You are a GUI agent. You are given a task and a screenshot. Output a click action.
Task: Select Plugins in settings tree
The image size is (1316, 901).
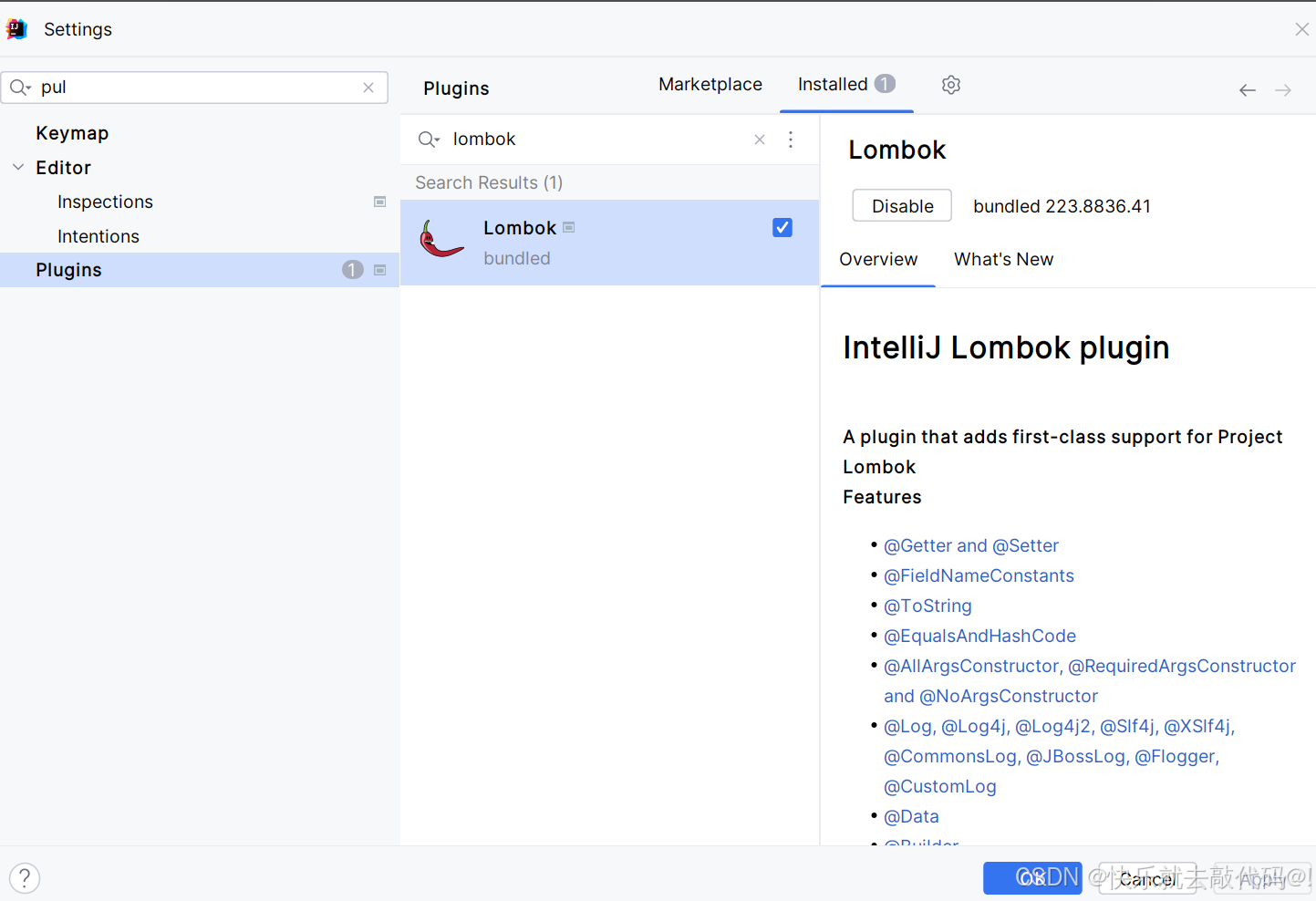[x=200, y=270]
